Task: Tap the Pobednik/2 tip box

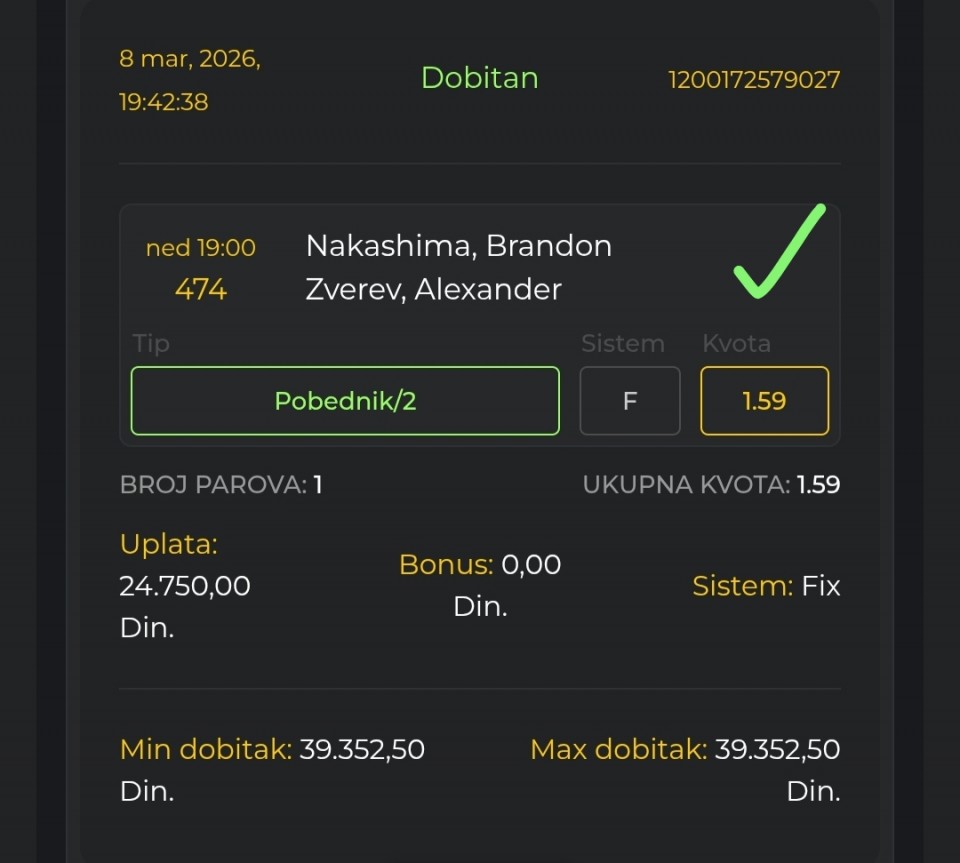Action: (x=345, y=401)
